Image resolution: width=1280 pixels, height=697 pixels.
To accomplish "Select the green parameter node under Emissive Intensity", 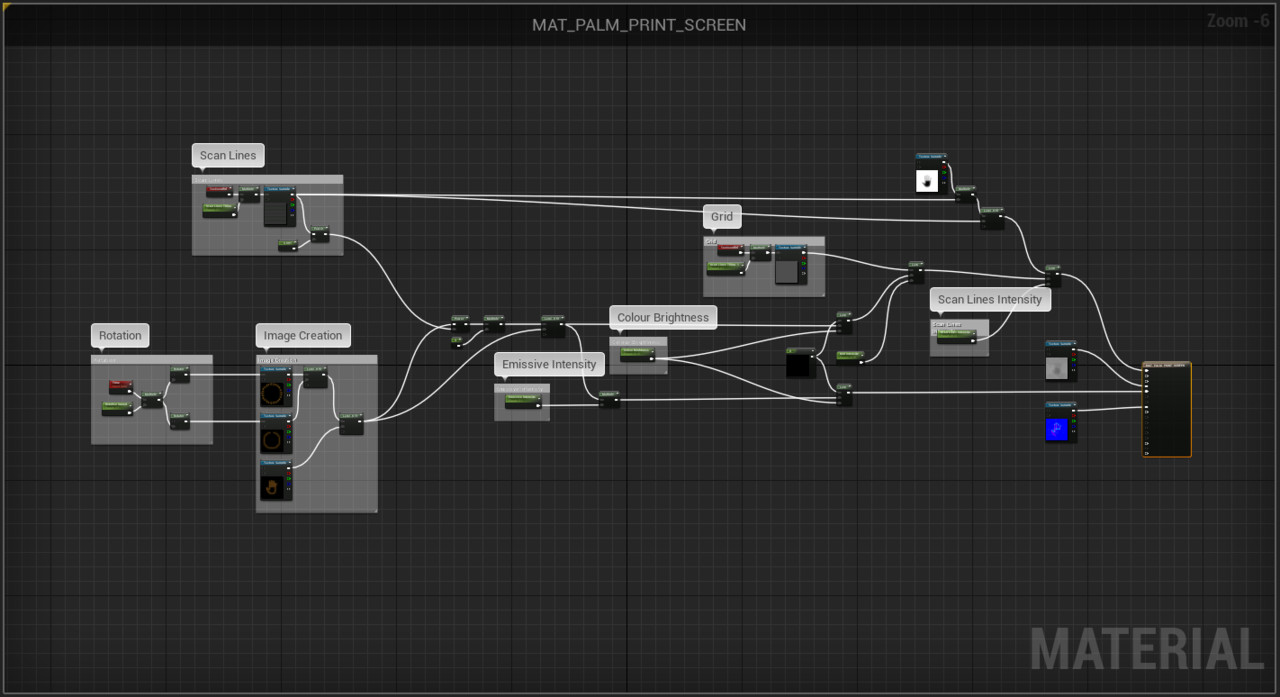I will coord(524,401).
